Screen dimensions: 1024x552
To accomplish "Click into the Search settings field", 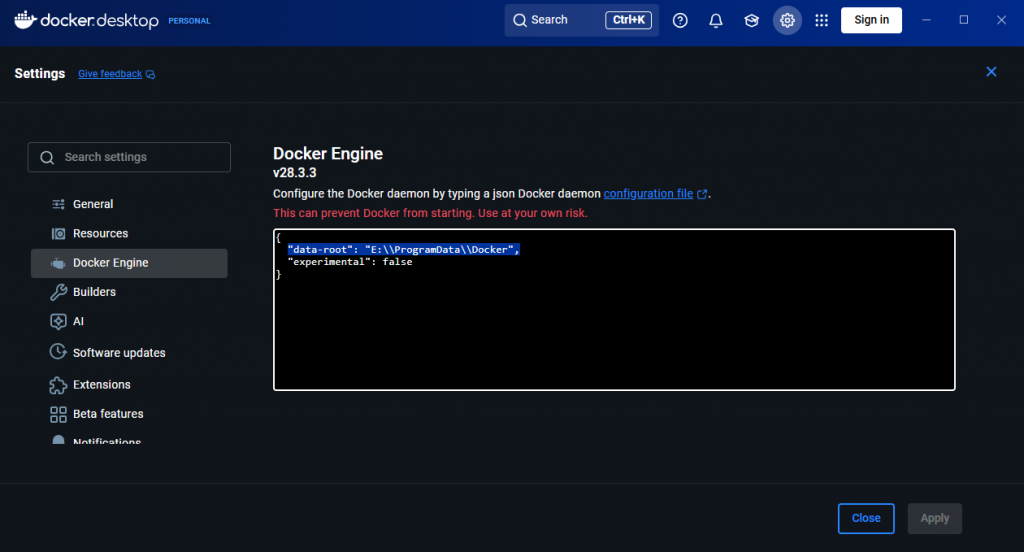I will click(140, 157).
